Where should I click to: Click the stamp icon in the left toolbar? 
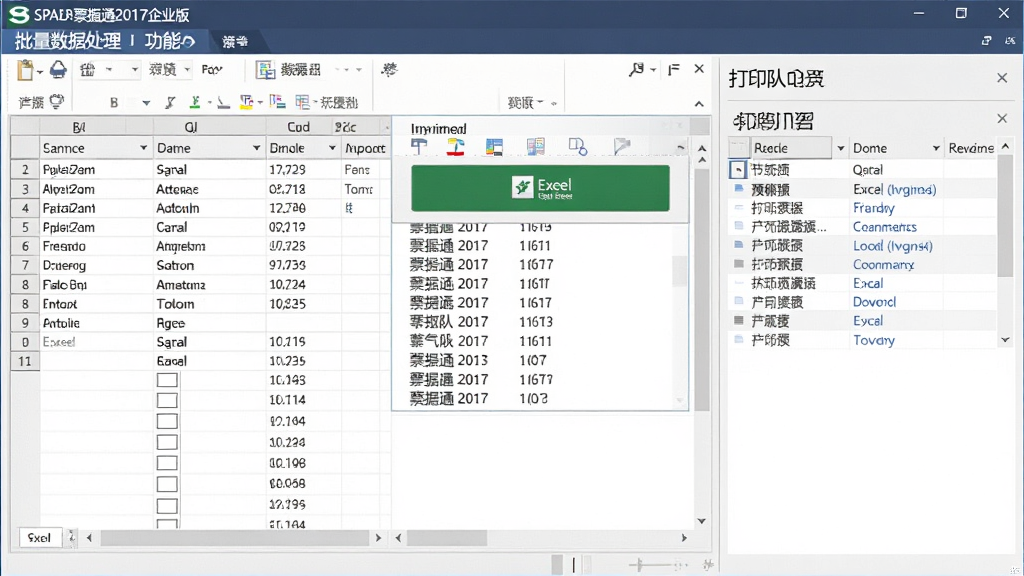tap(57, 101)
